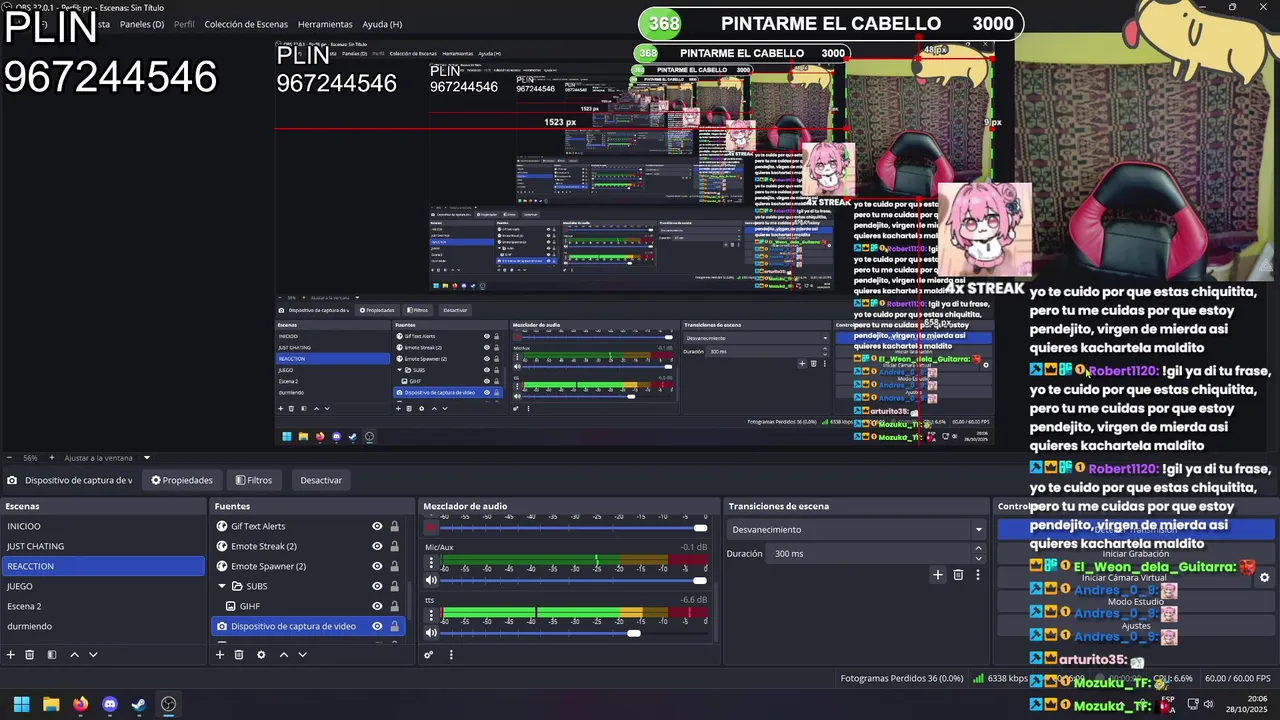Screen dimensions: 1280x720
Task: Select the JUST CHATING scene
Action: click(x=102, y=546)
